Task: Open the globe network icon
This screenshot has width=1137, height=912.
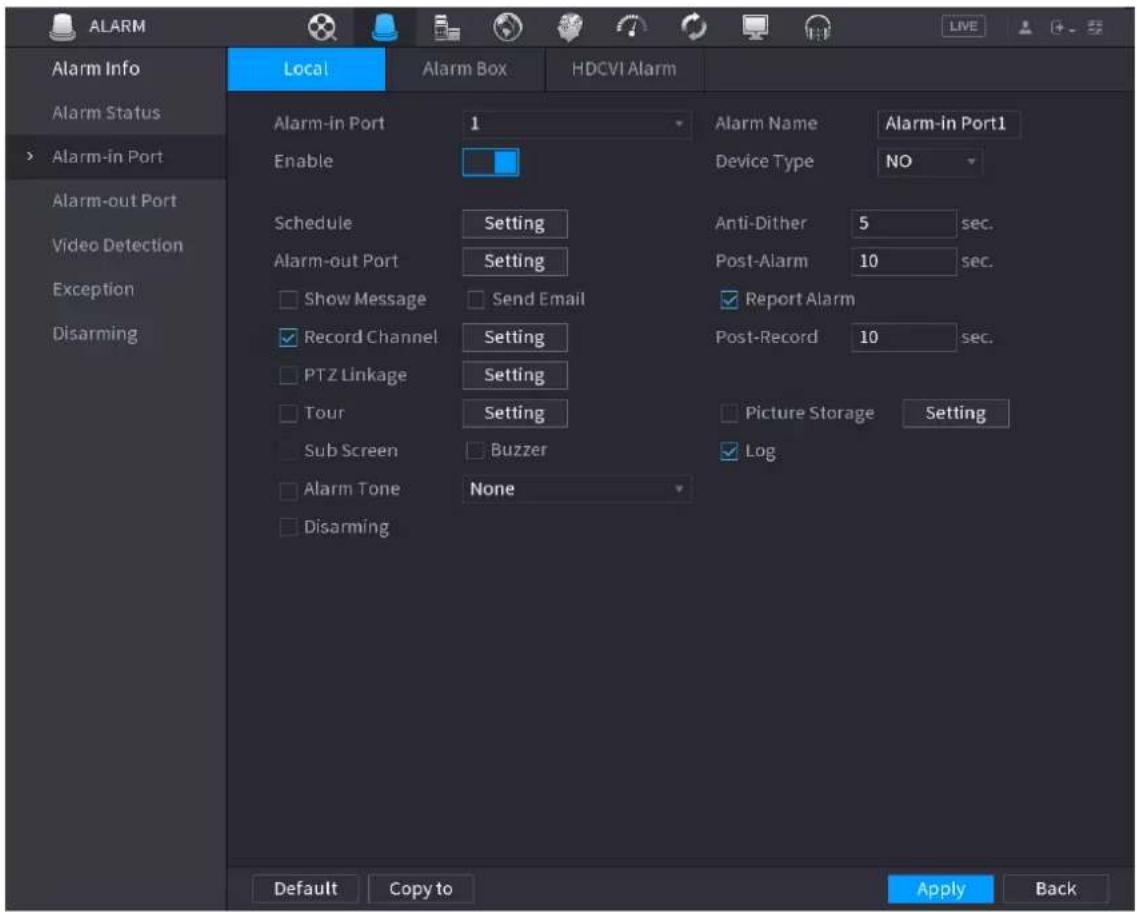Action: (508, 28)
